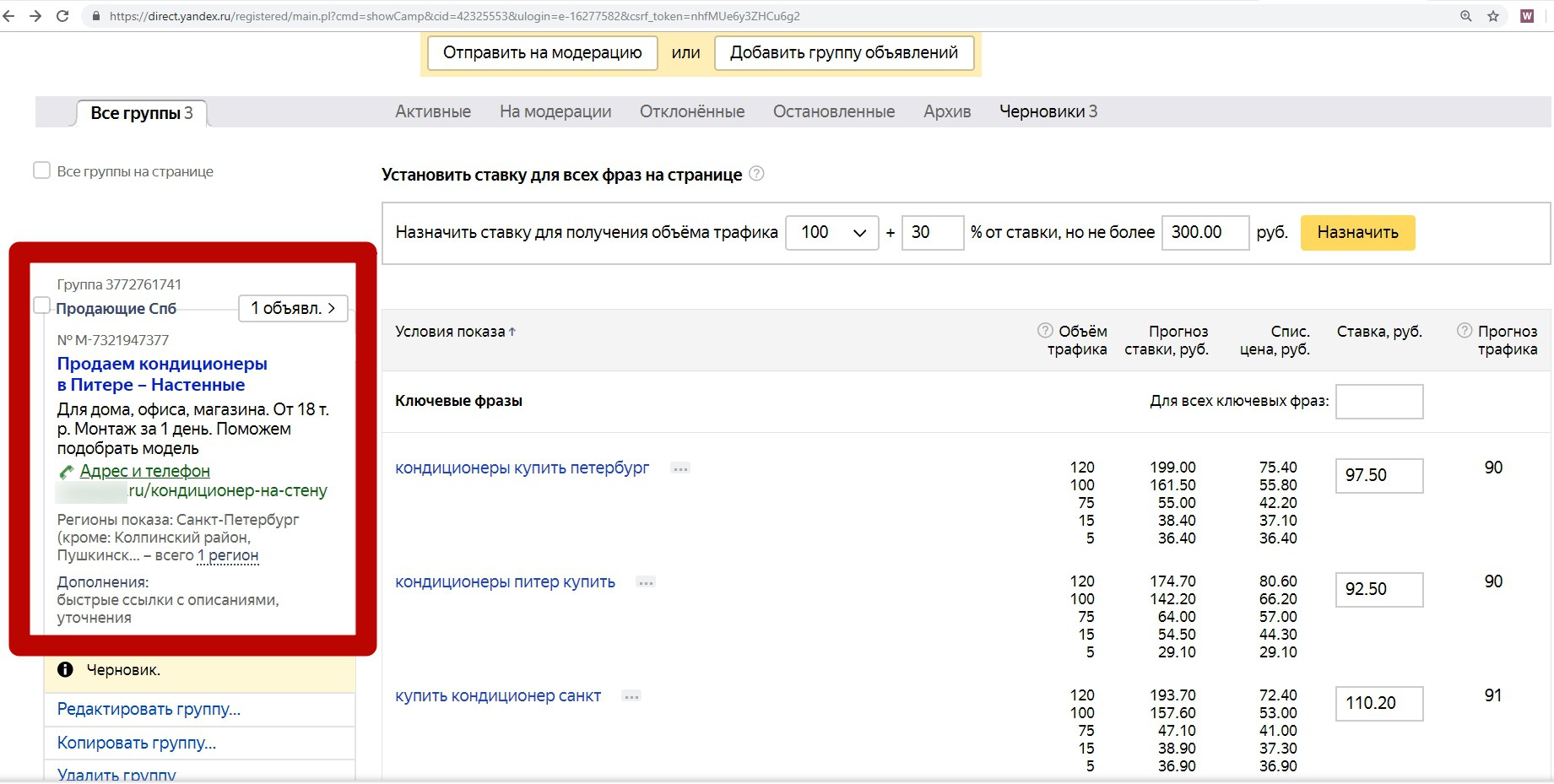Click the percent field containing 30
The image size is (1554, 784).
coord(933,233)
